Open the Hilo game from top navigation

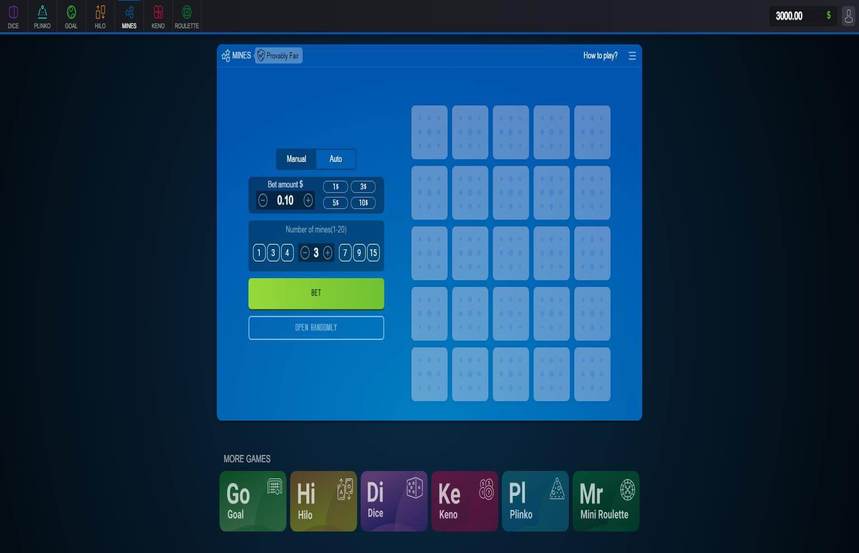click(100, 16)
